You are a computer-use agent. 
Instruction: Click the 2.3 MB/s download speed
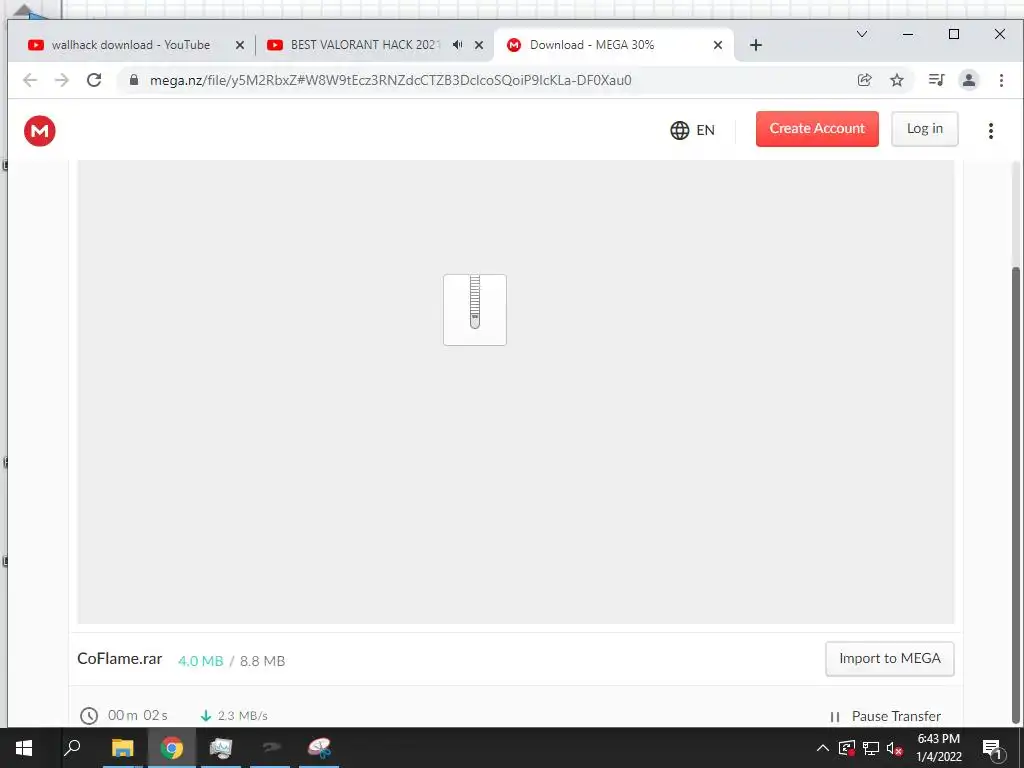(242, 716)
